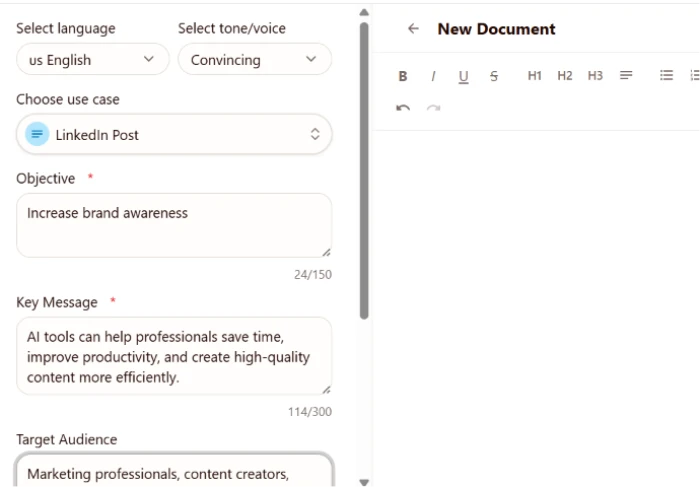Click the Key Message label

[57, 302]
